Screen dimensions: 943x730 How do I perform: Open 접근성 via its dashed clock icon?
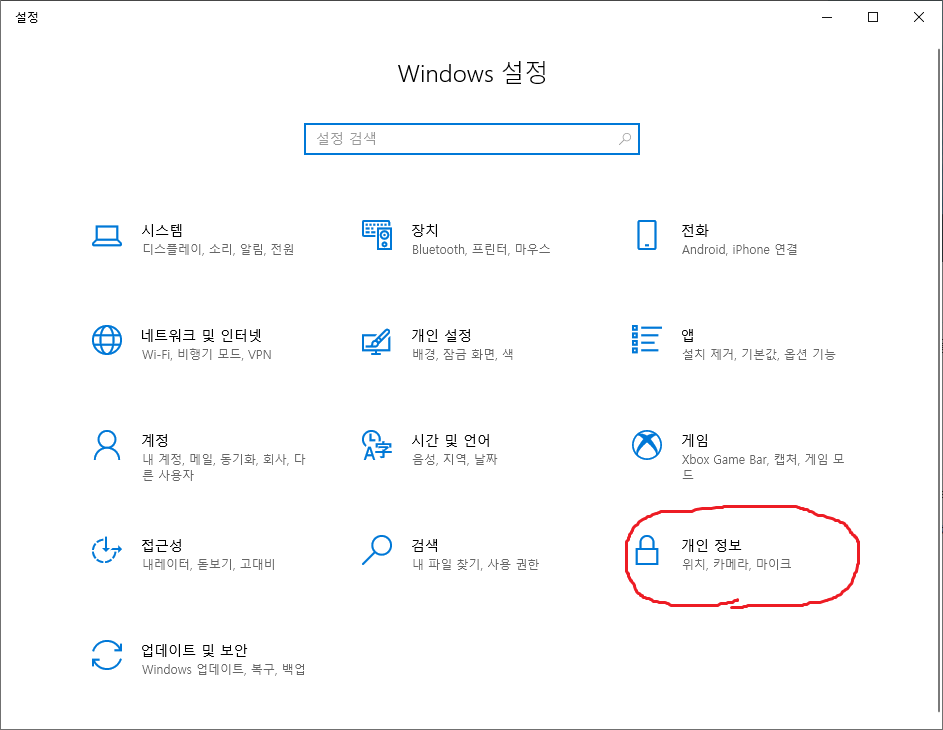pos(107,550)
